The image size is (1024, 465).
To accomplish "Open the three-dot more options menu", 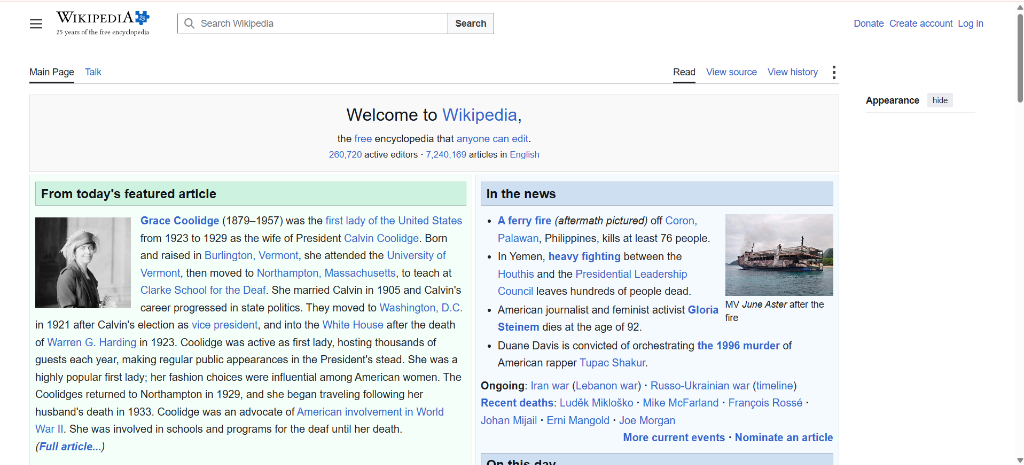I will click(x=833, y=72).
